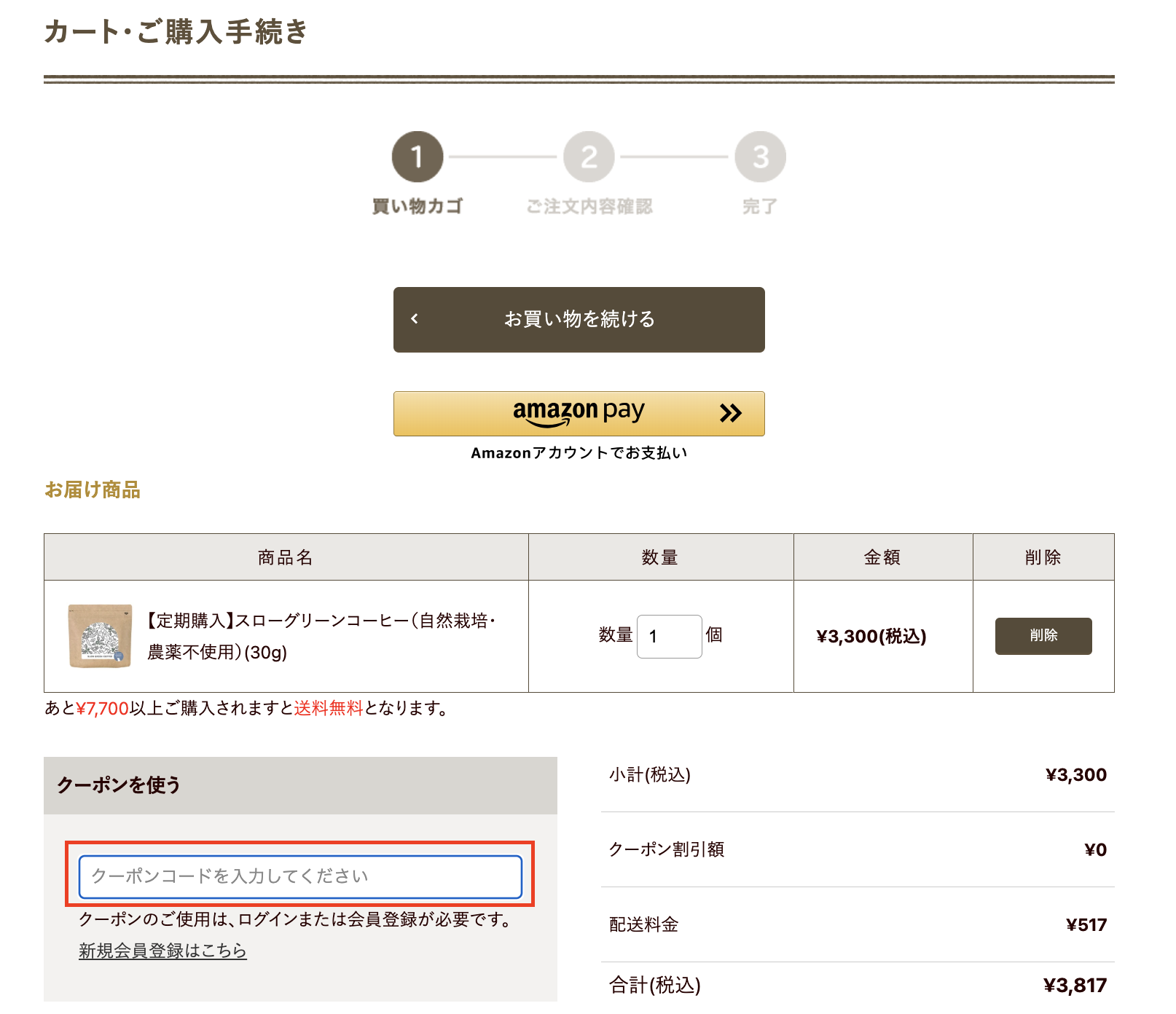The height and width of the screenshot is (1014, 1176).
Task: Click the step 3 circle icon
Action: 760,157
